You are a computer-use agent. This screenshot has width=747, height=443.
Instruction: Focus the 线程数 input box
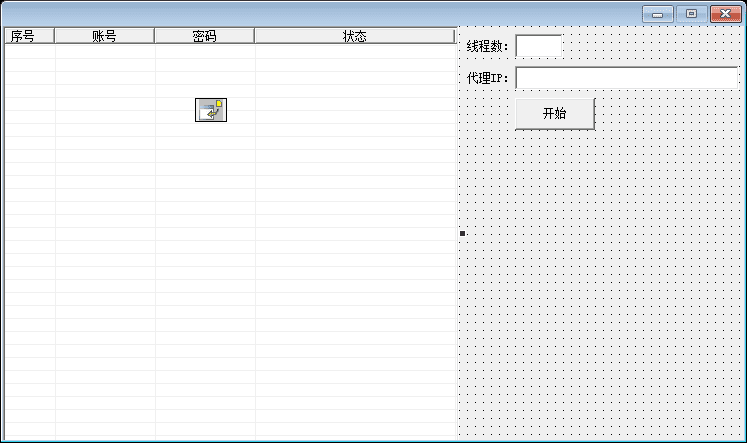(539, 46)
